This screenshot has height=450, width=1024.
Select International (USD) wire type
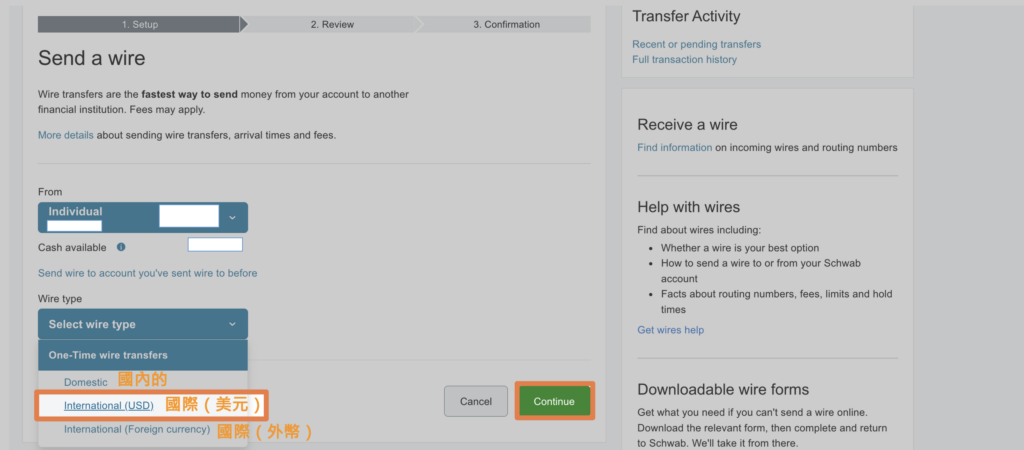[108, 405]
